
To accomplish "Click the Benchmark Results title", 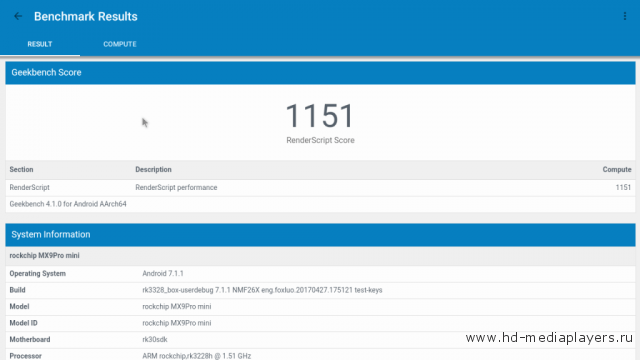I will (x=86, y=16).
